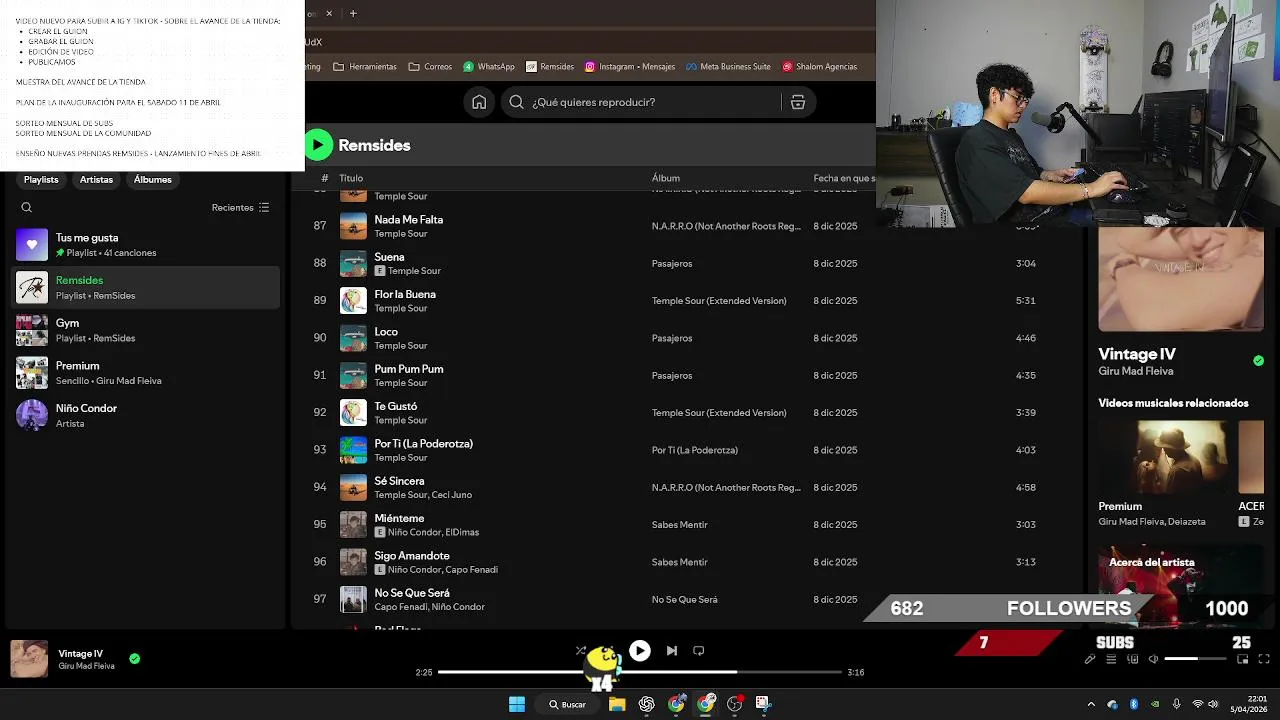Open the Meta Business Suite bookmark
Image resolution: width=1280 pixels, height=720 pixels.
click(x=727, y=67)
